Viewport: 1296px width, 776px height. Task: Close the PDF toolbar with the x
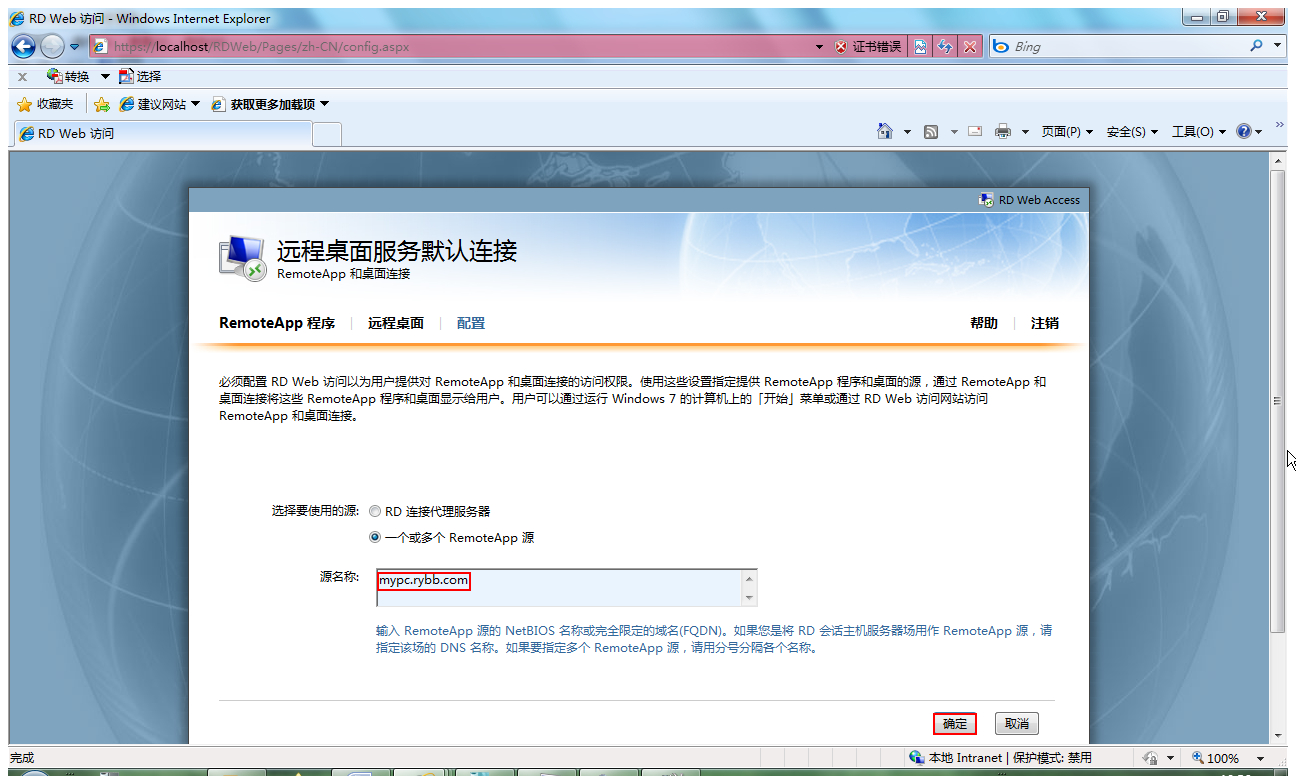(22, 77)
